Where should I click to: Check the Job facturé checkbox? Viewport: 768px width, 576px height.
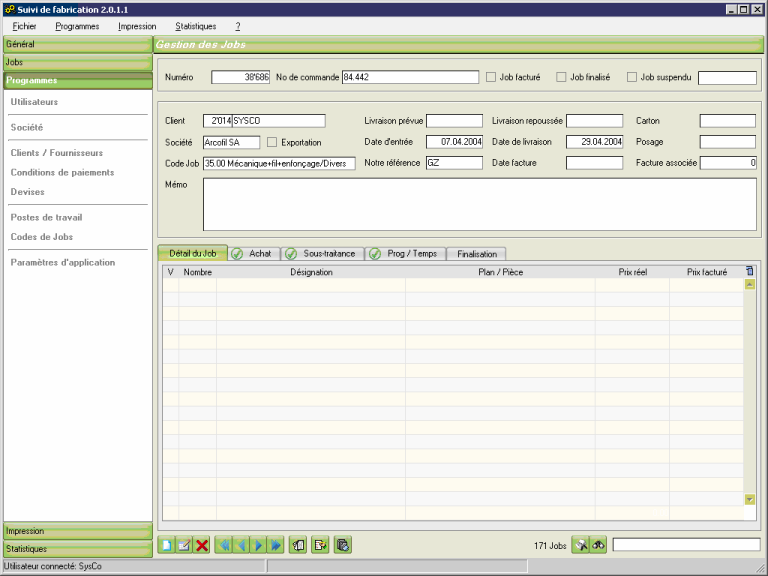491,77
